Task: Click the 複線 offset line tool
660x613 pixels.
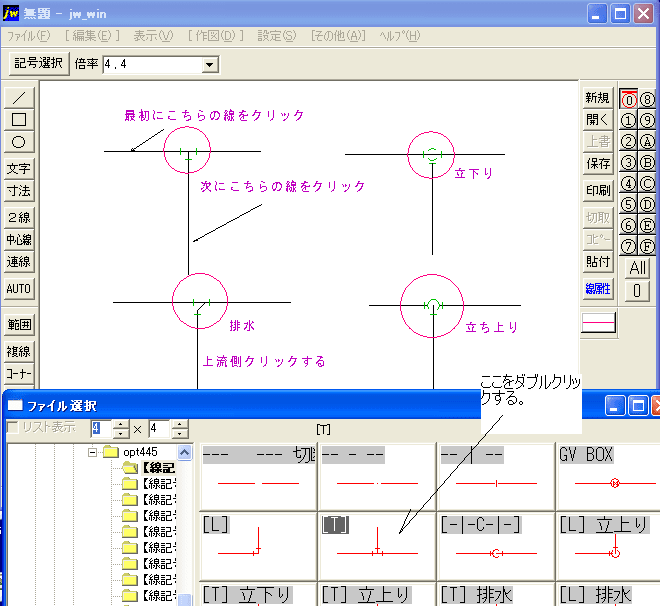Action: [x=19, y=352]
